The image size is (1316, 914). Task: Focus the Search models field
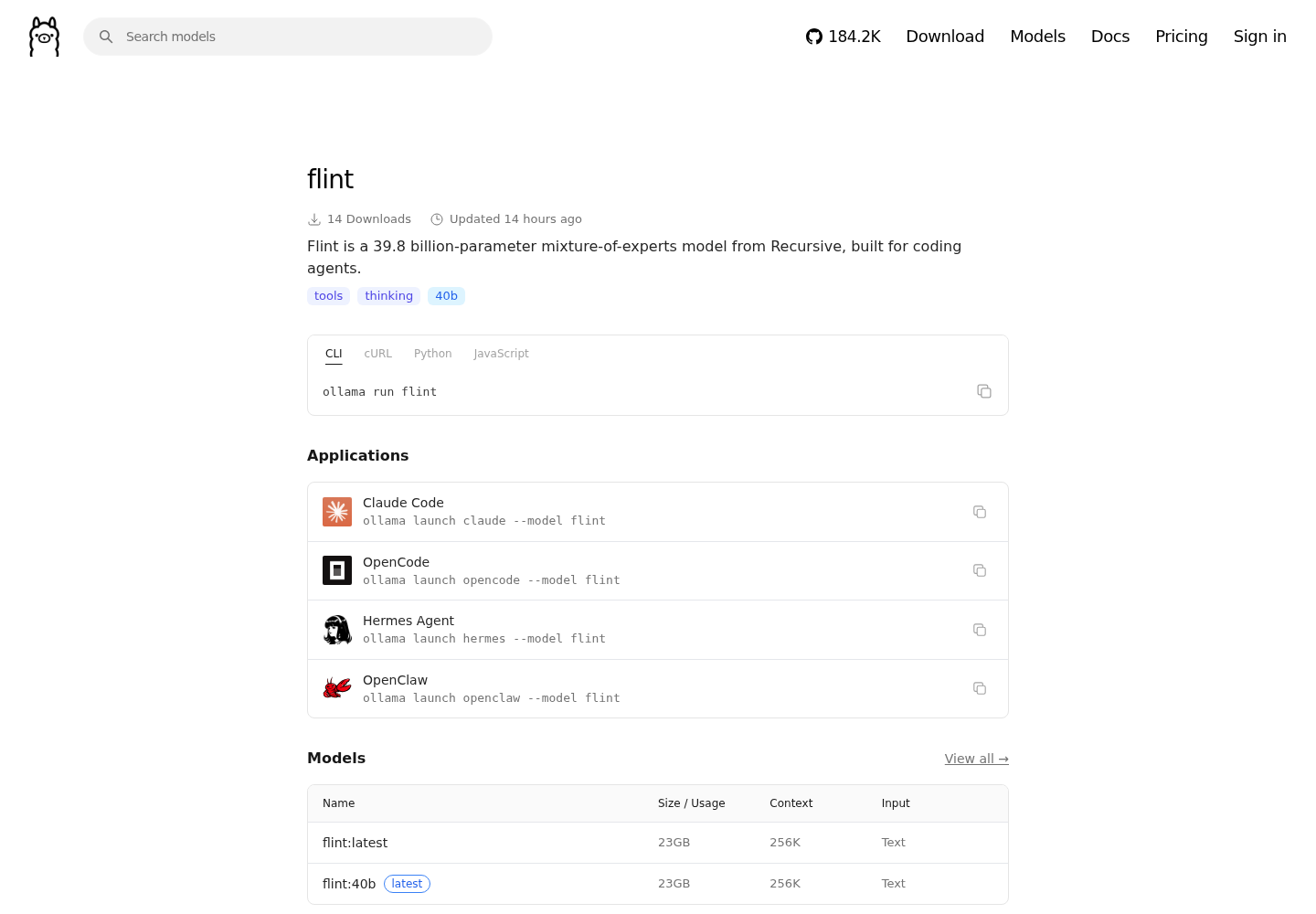click(288, 37)
